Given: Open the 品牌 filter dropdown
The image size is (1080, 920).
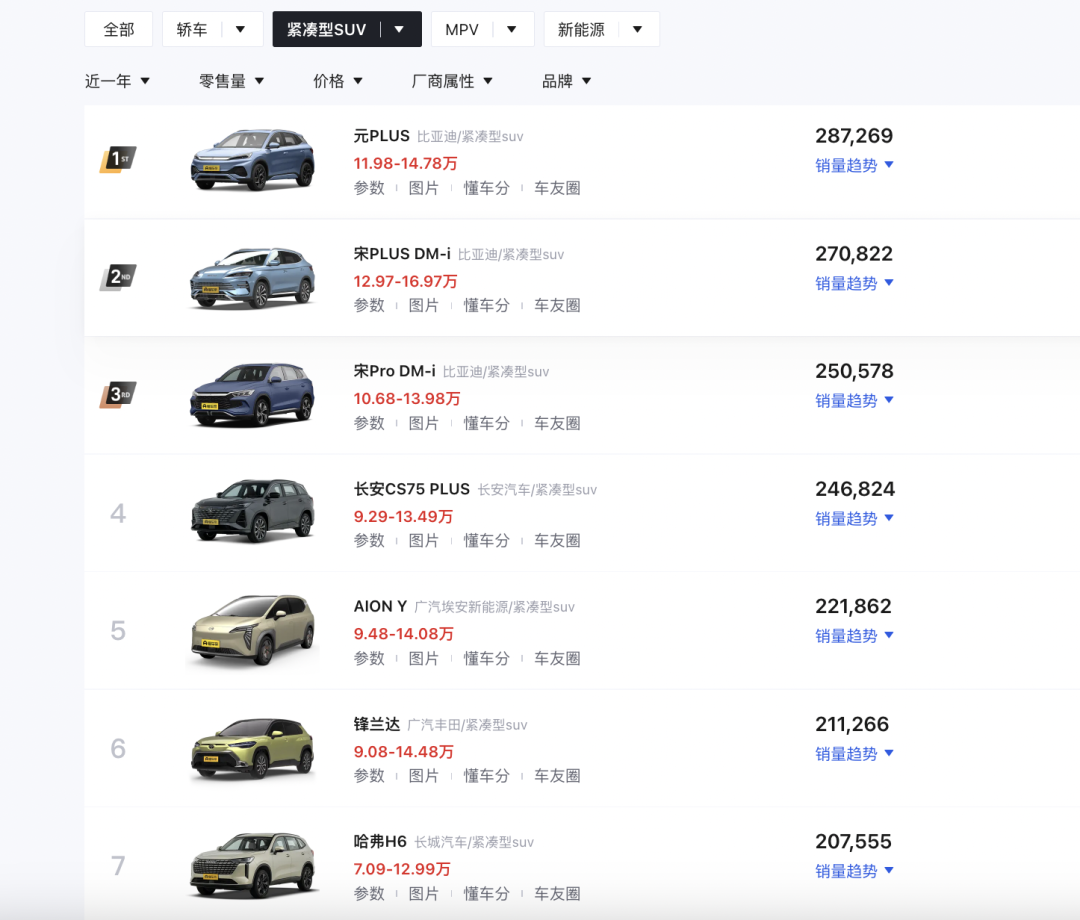Looking at the screenshot, I should 566,81.
